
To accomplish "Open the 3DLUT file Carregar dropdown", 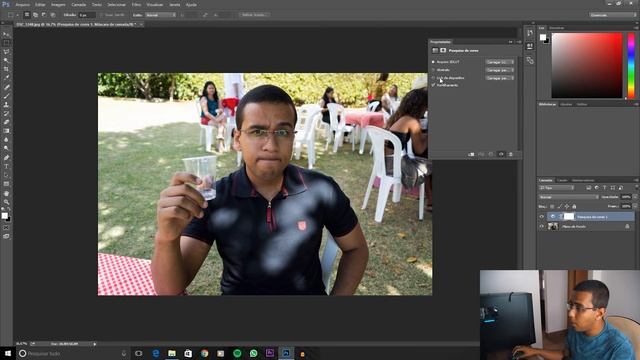I will tap(500, 62).
